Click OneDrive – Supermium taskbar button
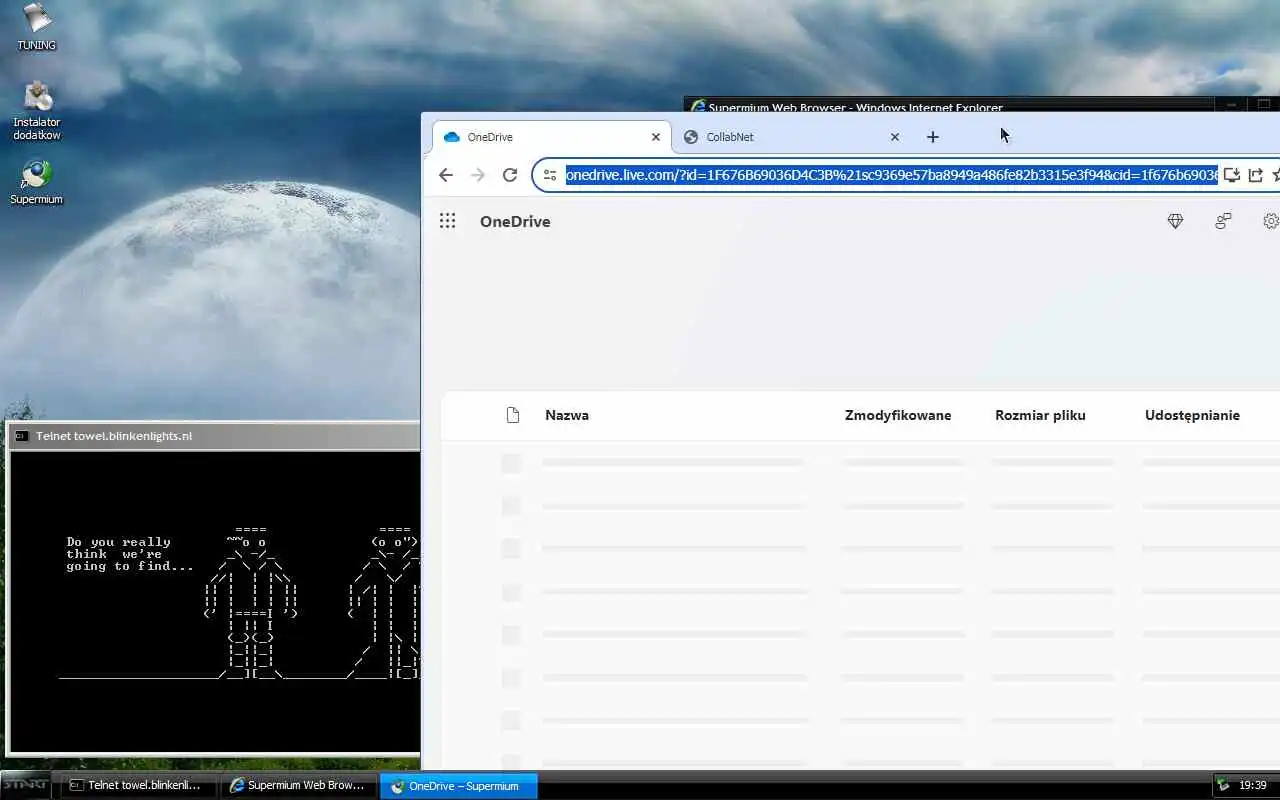This screenshot has height=800, width=1280. 459,786
